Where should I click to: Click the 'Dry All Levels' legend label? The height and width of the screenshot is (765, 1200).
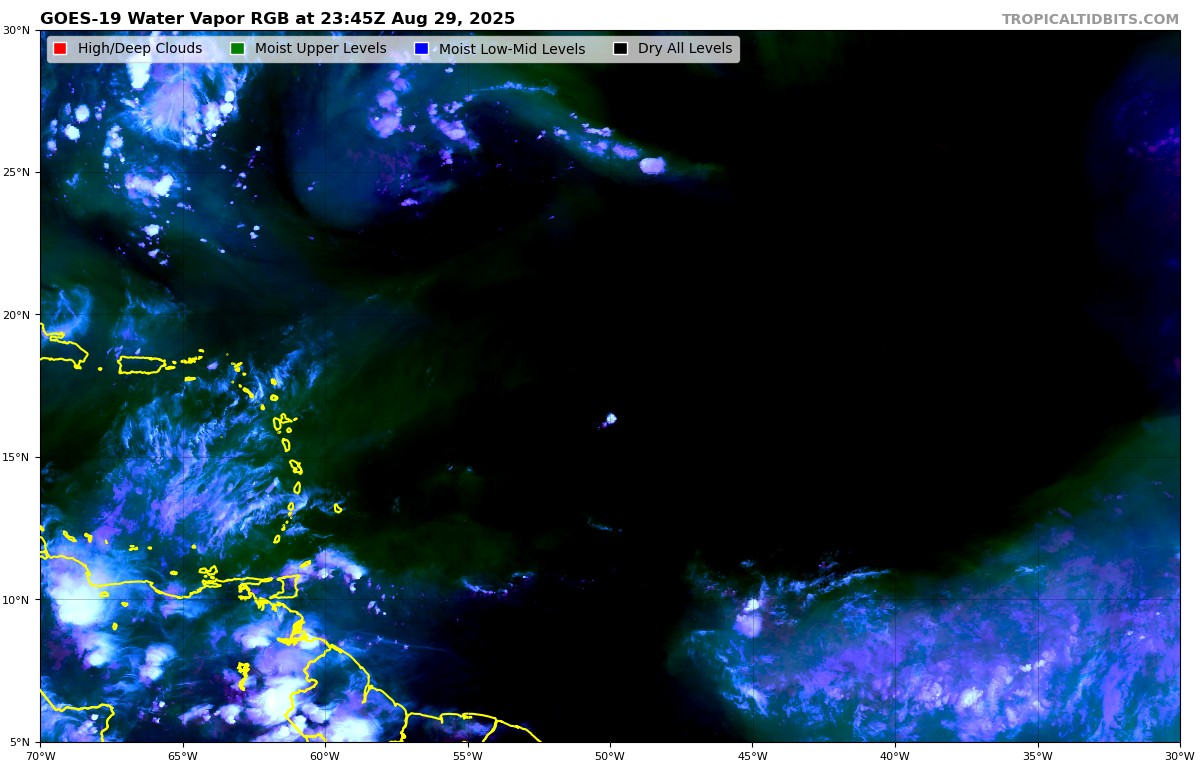[x=685, y=49]
